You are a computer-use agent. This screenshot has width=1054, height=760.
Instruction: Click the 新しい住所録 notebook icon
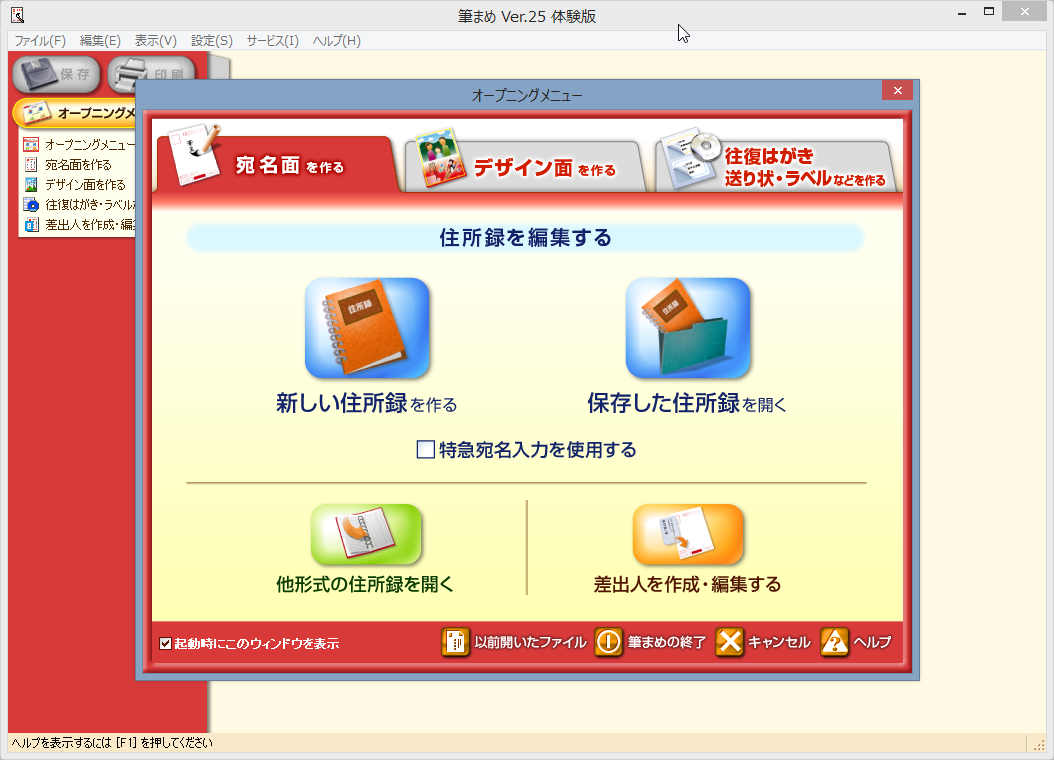click(367, 328)
